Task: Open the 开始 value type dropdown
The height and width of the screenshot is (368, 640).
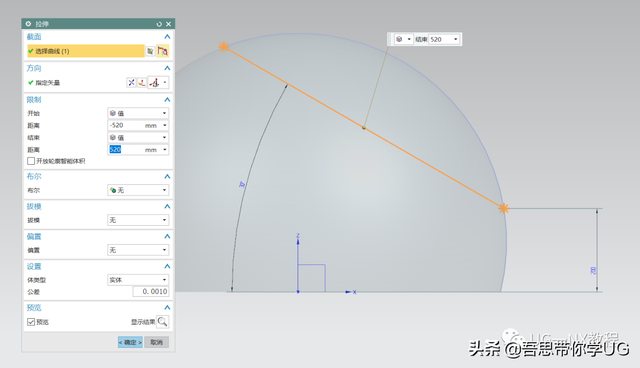Action: pyautogui.click(x=138, y=113)
